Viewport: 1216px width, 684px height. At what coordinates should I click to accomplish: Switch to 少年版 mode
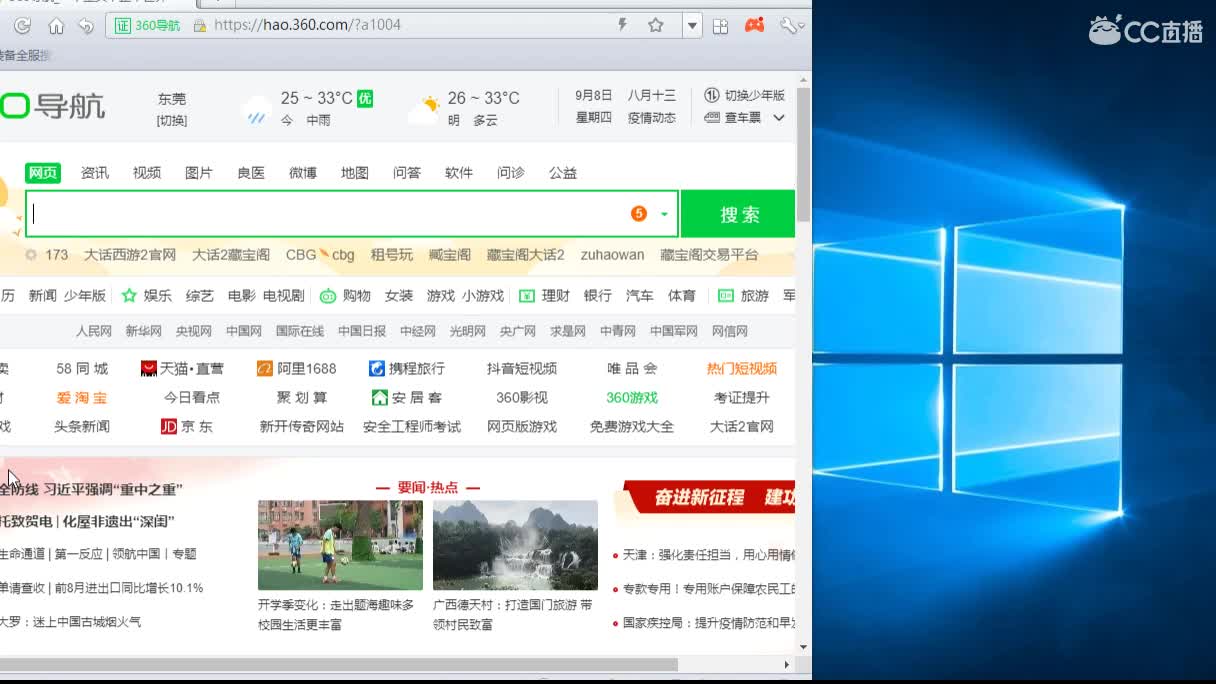[x=744, y=95]
